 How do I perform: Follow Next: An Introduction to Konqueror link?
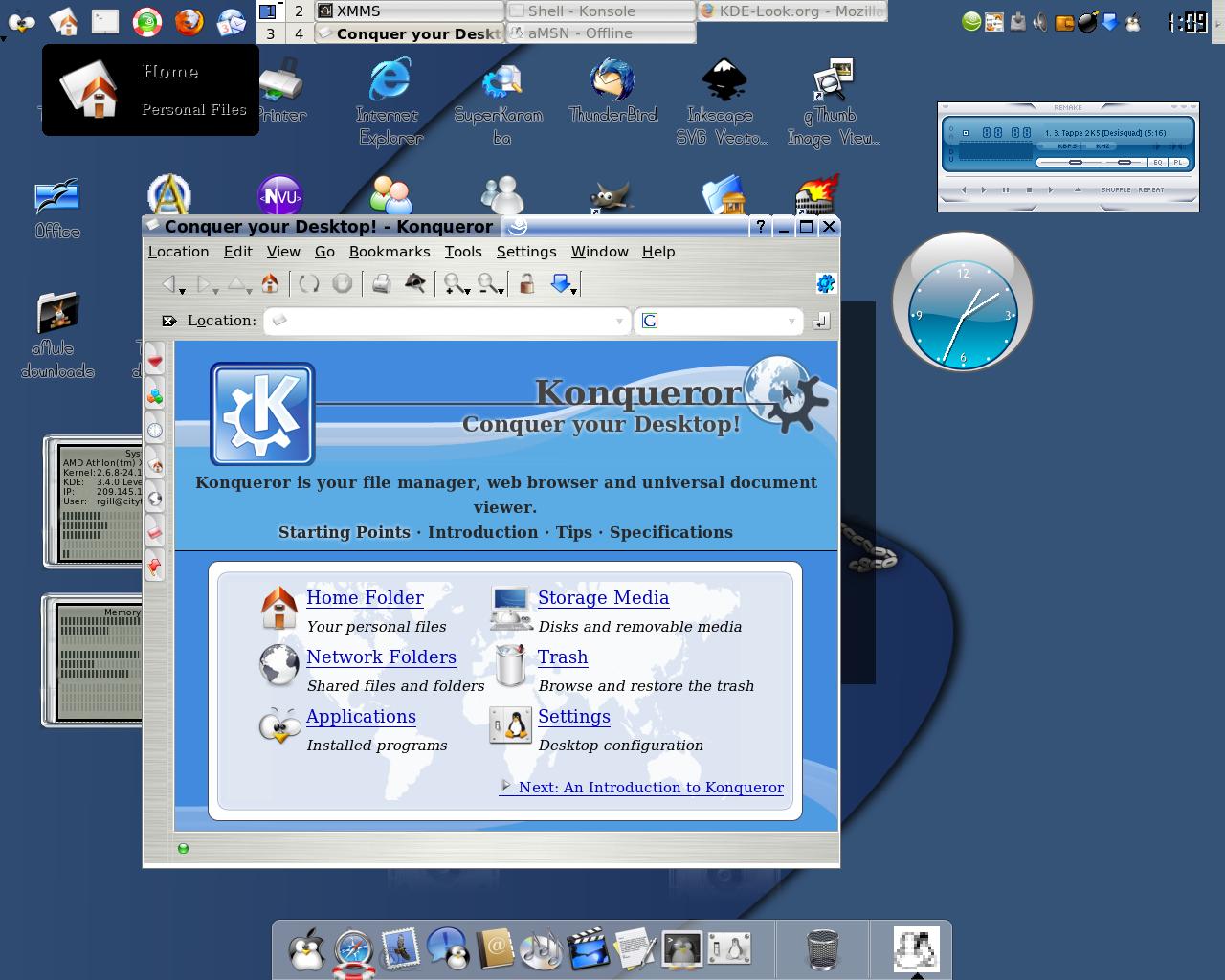(642, 788)
